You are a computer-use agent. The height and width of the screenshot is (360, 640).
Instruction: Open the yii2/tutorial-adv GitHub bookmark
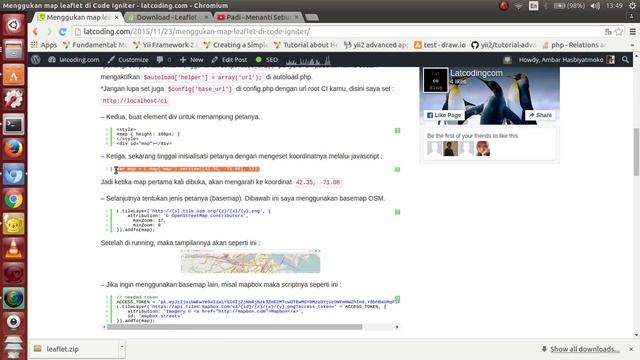pyautogui.click(x=504, y=45)
